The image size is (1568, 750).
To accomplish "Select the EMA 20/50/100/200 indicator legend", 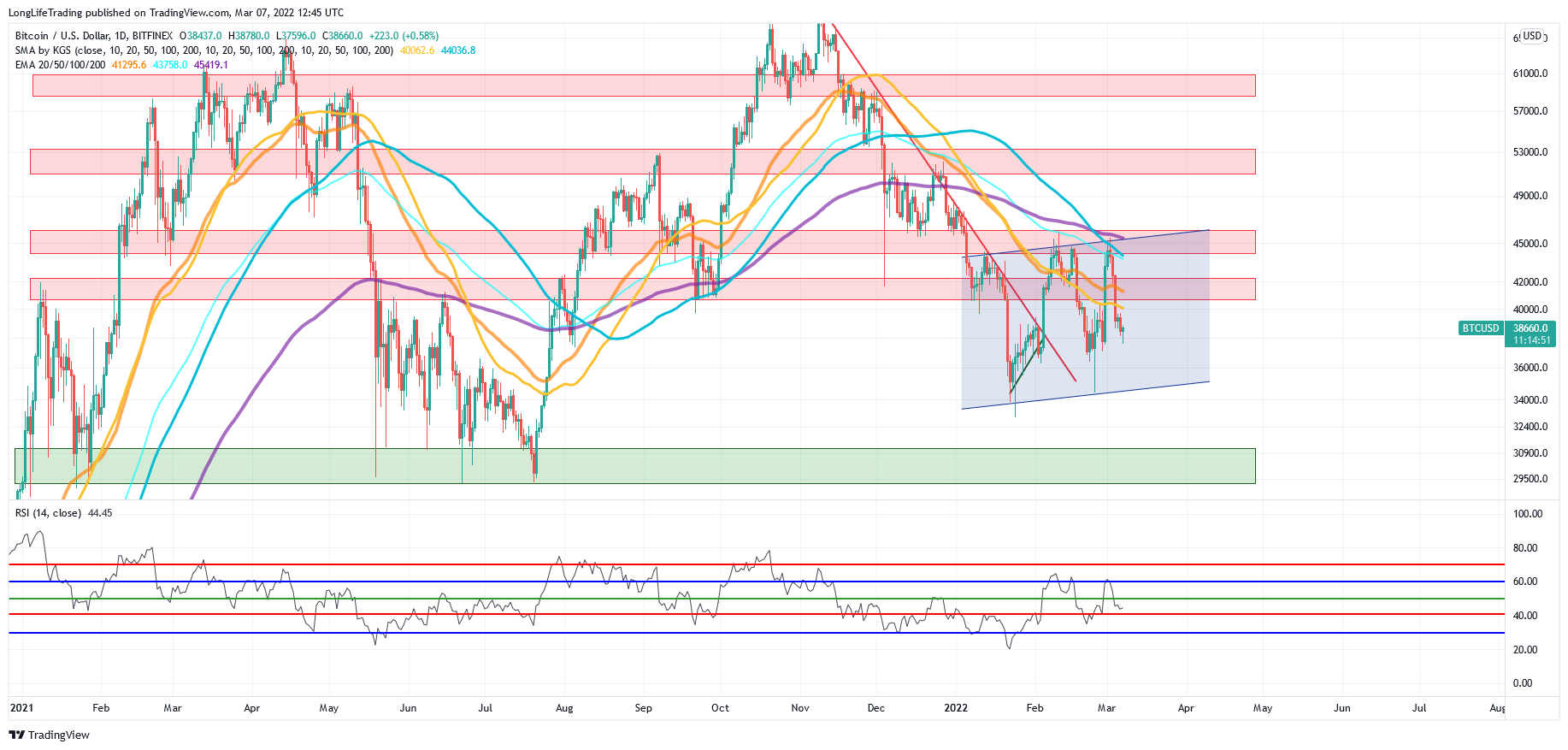I will click(61, 65).
